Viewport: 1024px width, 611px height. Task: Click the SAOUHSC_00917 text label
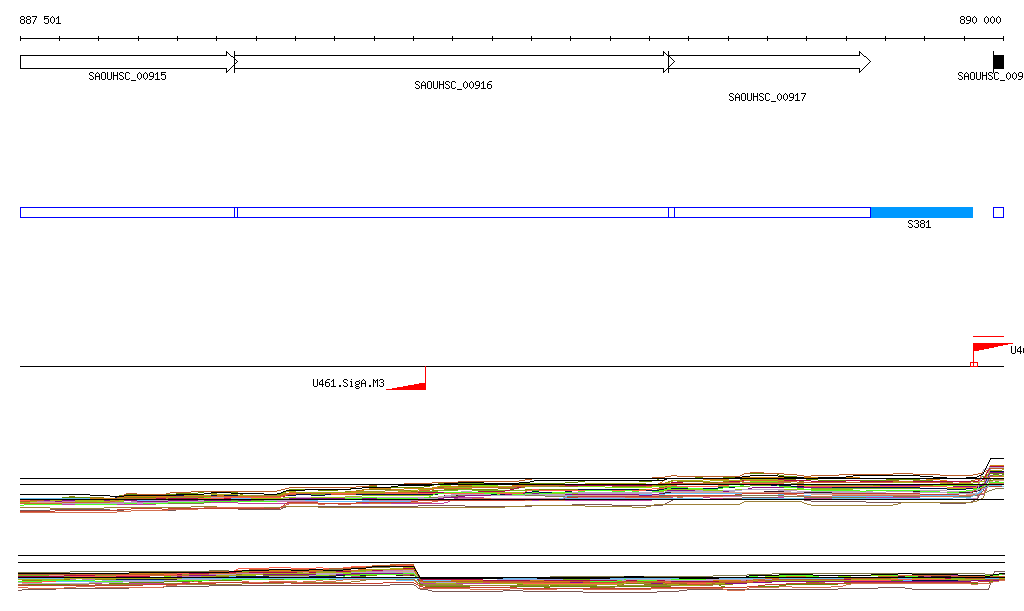(x=767, y=98)
